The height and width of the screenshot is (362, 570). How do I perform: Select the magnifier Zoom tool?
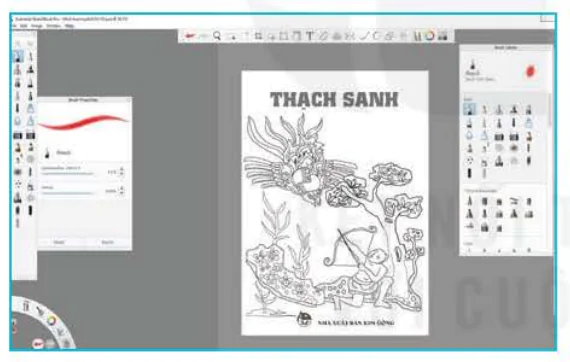coord(217,36)
